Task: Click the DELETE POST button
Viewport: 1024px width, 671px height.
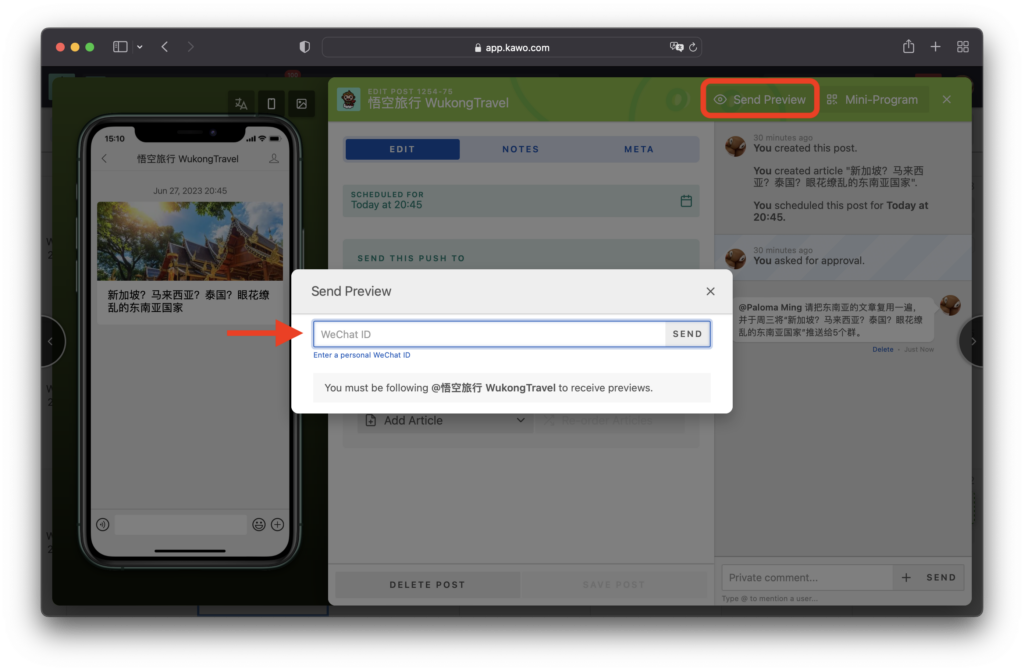Action: 428,585
